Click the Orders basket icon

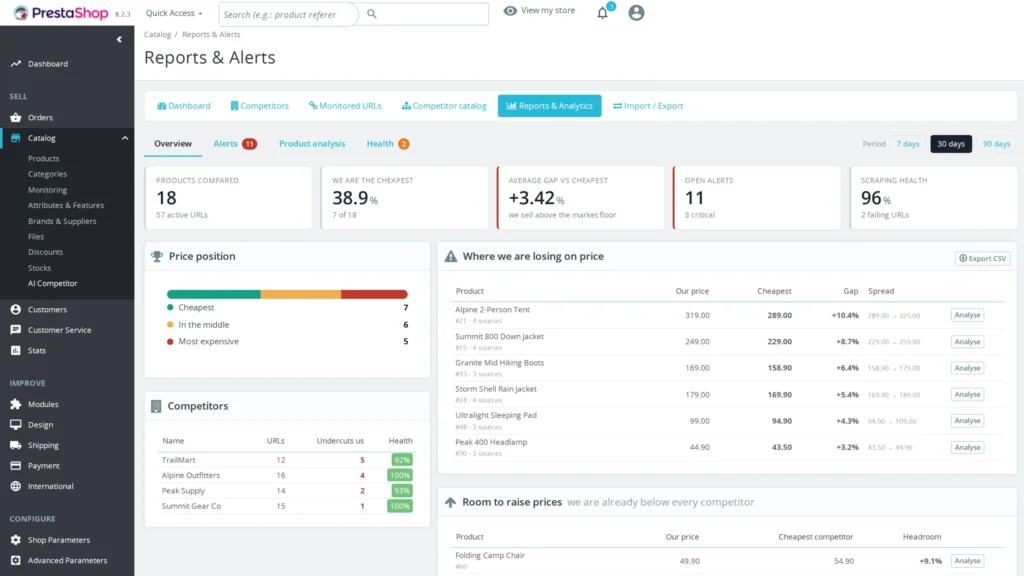[16, 118]
